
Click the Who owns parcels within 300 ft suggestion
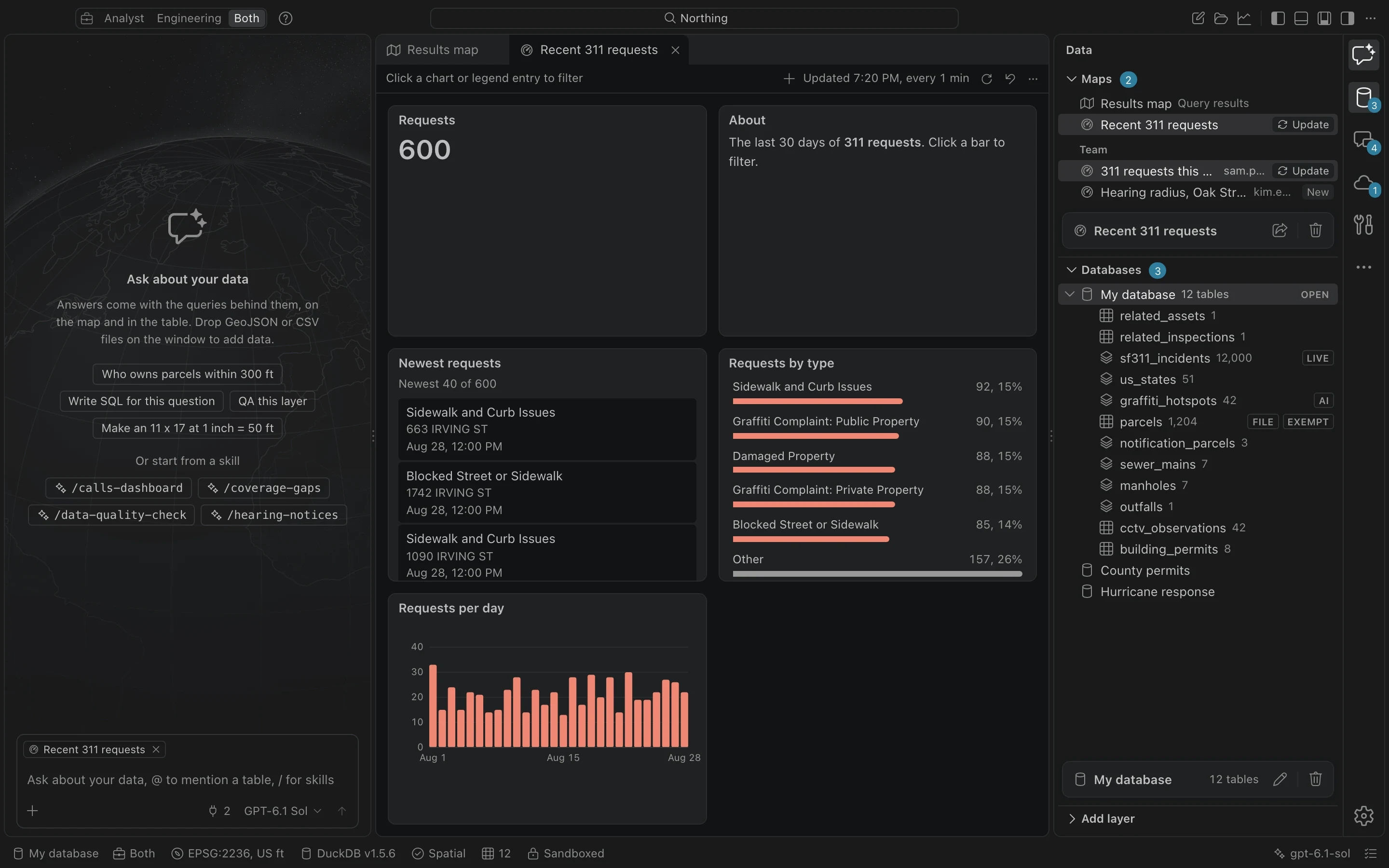[187, 374]
